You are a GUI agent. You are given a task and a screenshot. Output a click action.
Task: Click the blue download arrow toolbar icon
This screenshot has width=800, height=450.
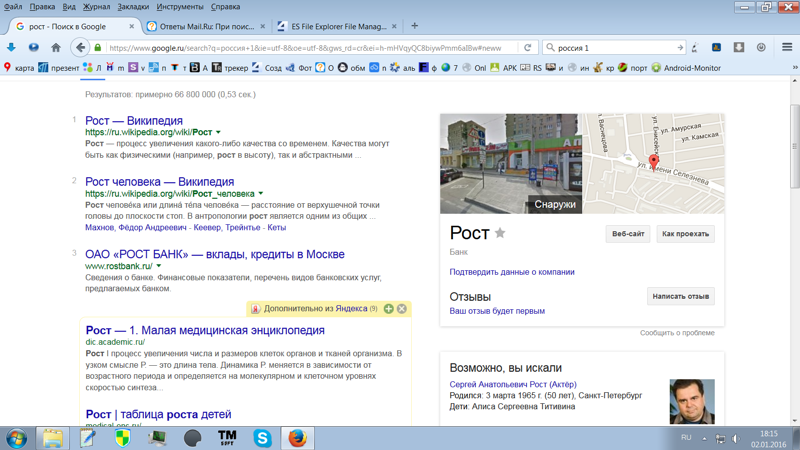(11, 47)
